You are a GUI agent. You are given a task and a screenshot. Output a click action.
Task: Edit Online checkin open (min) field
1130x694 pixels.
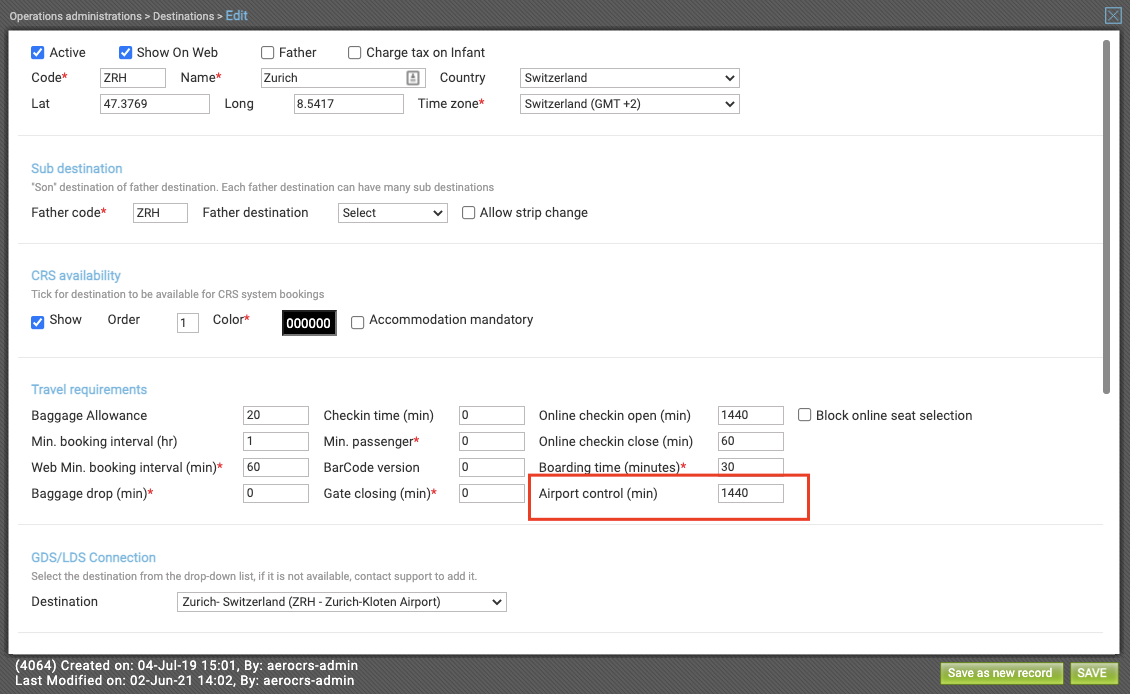750,415
